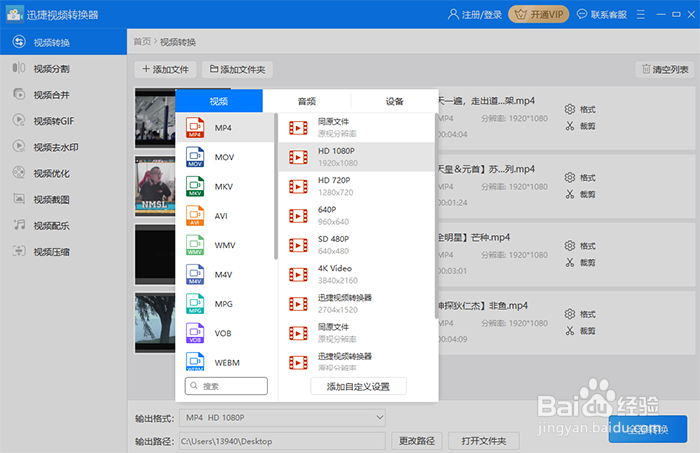Select the MKV format icon
The image size is (700, 453).
195,187
